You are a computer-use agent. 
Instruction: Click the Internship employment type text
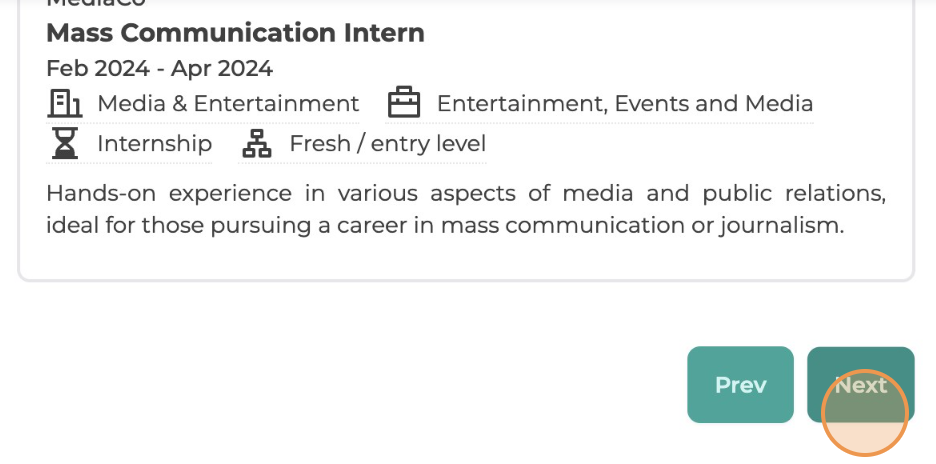click(x=155, y=144)
